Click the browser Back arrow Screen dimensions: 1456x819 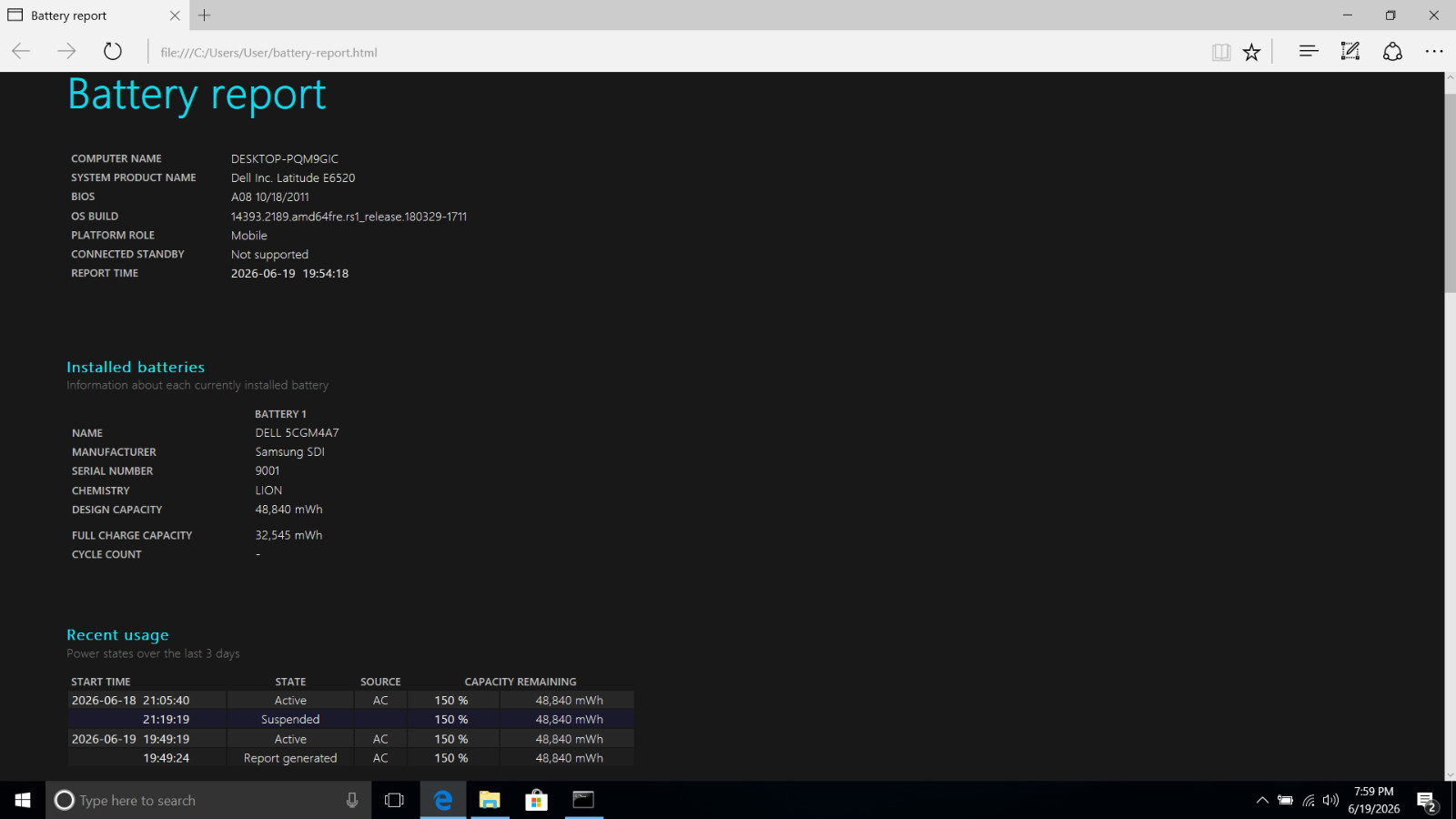(x=21, y=52)
